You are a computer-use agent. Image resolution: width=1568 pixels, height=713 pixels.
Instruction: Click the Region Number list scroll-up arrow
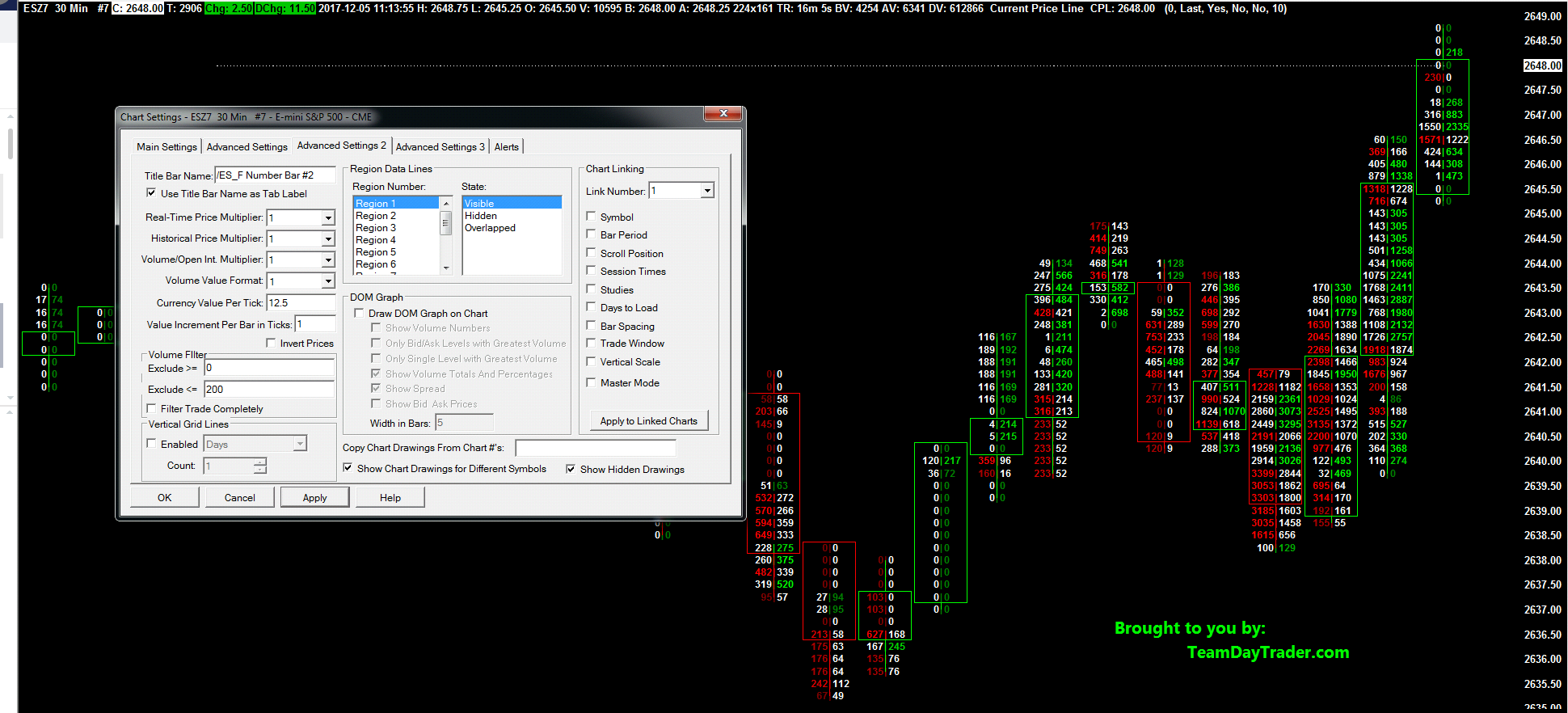point(445,203)
